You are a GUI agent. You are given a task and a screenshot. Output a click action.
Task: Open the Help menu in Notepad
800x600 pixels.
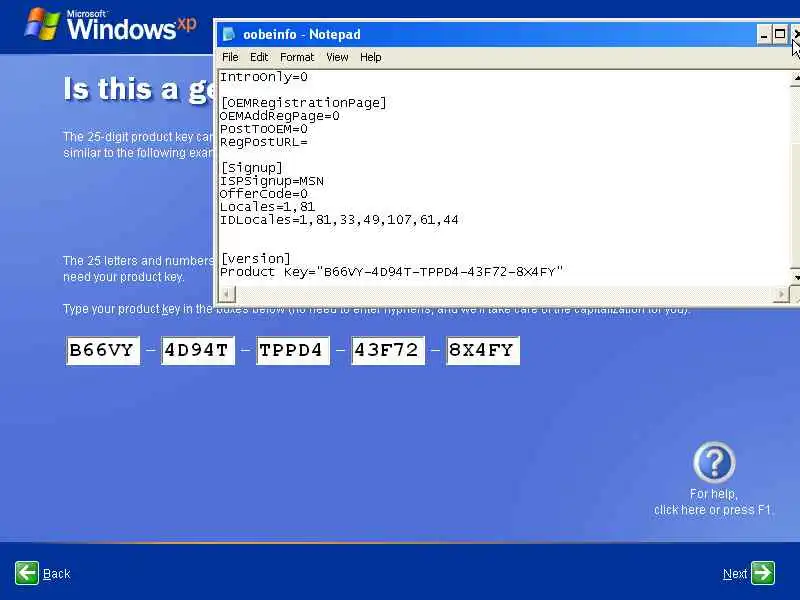370,57
